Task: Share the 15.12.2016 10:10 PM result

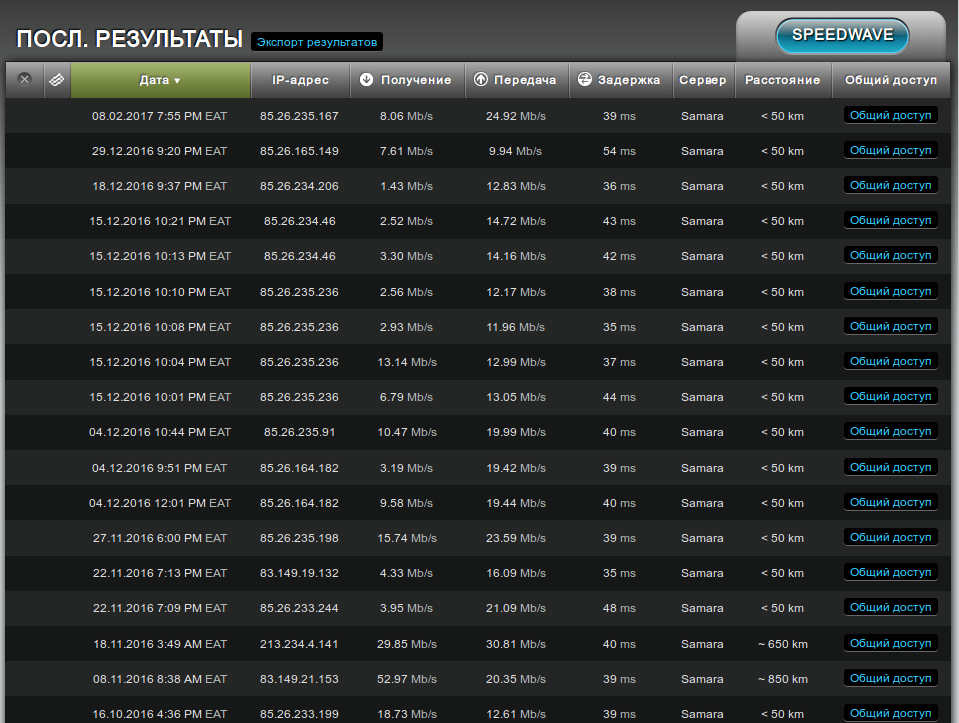Action: (890, 291)
